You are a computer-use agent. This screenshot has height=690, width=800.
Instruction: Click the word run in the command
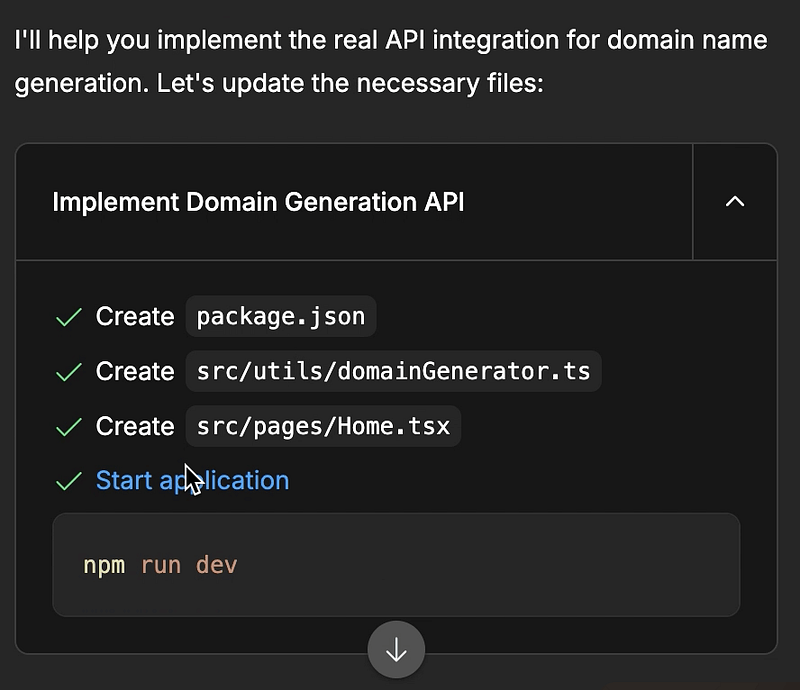(160, 565)
